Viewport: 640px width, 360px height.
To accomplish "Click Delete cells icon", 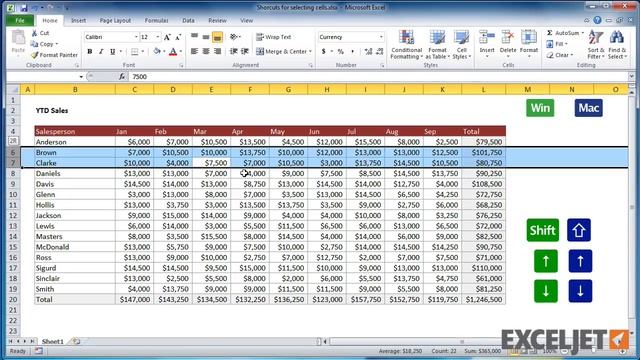I will [508, 38].
